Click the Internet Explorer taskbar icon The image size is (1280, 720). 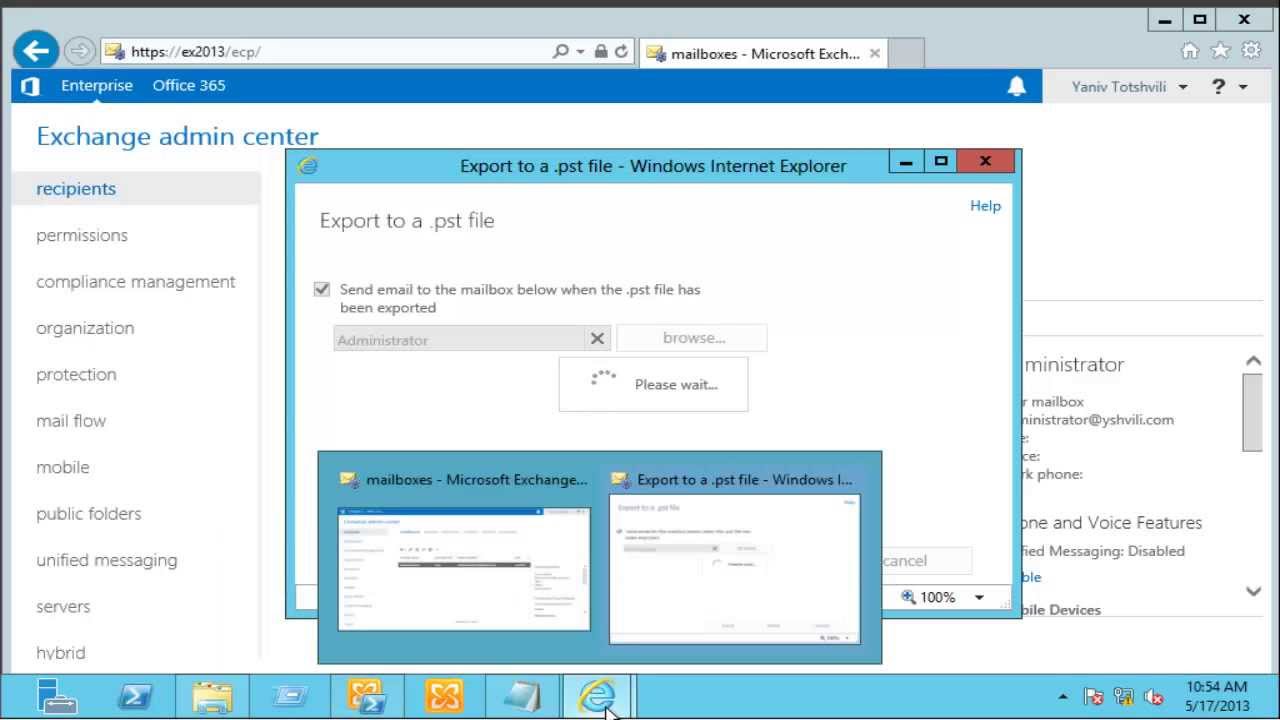pyautogui.click(x=597, y=696)
